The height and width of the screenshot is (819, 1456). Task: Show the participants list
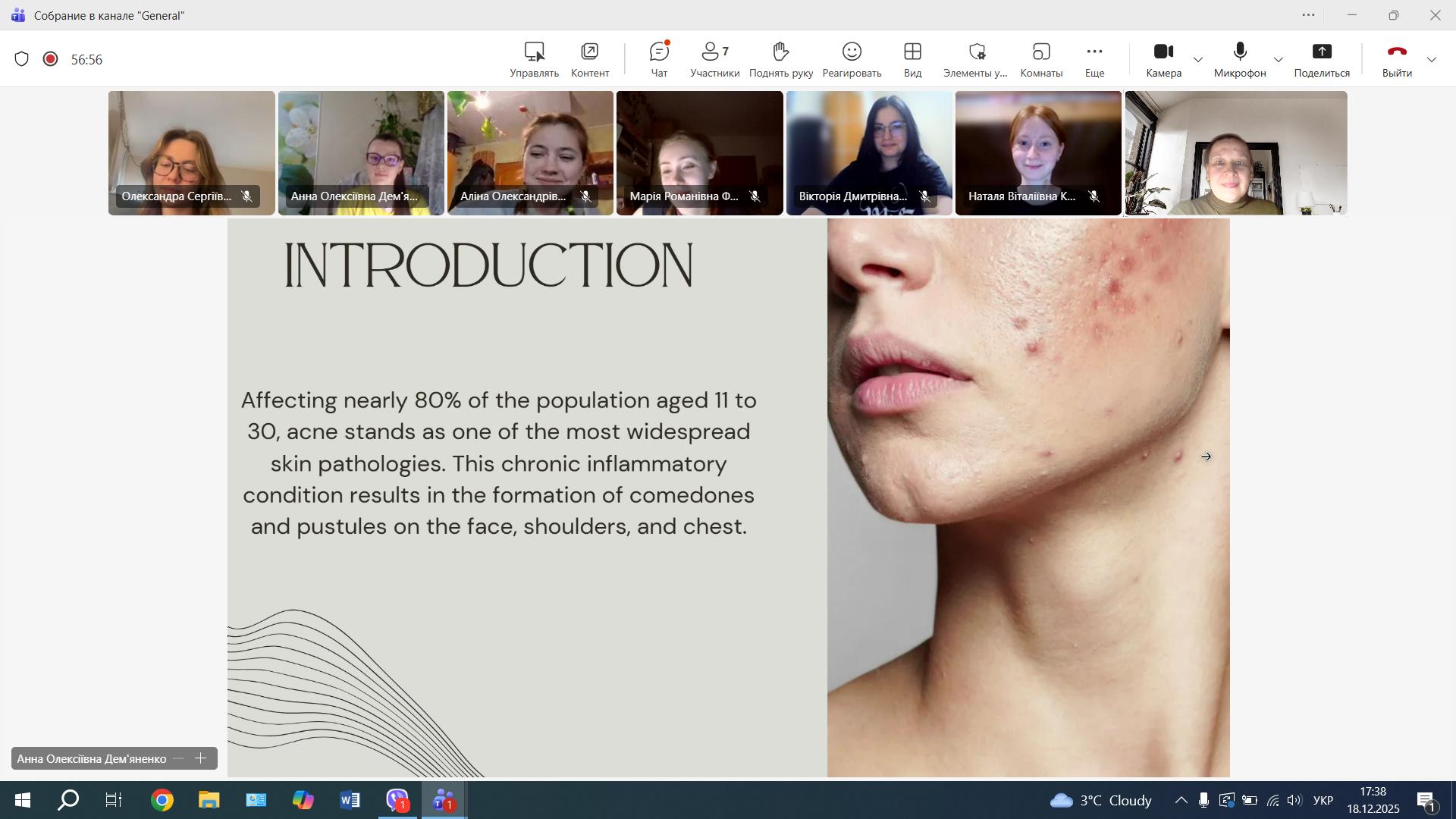point(714,59)
